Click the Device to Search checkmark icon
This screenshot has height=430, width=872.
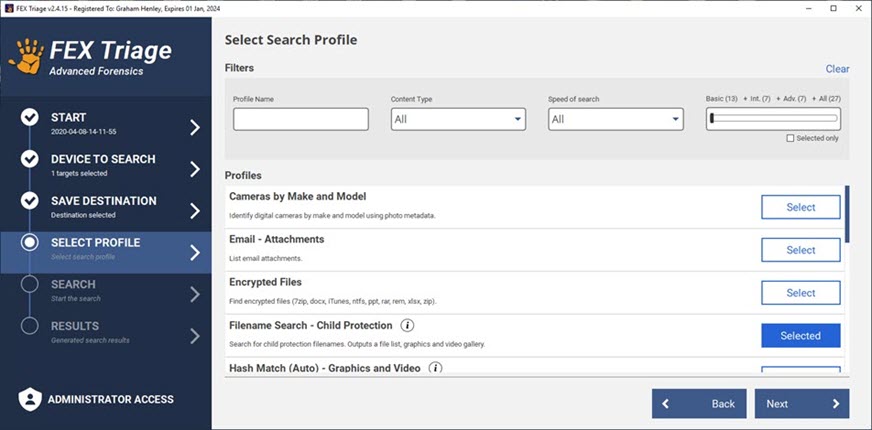pyautogui.click(x=30, y=160)
